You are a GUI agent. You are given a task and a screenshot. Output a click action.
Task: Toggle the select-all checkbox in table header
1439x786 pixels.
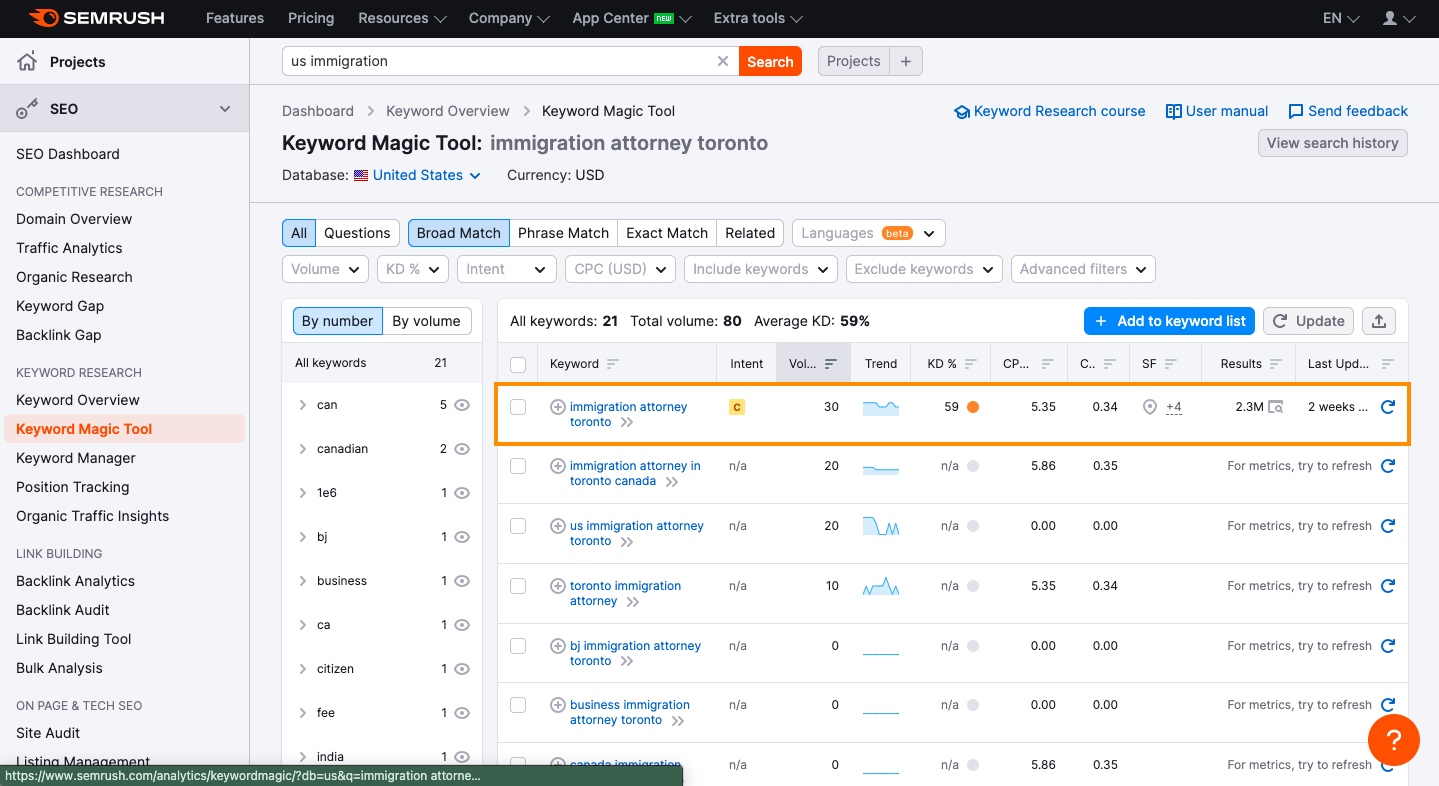518,364
